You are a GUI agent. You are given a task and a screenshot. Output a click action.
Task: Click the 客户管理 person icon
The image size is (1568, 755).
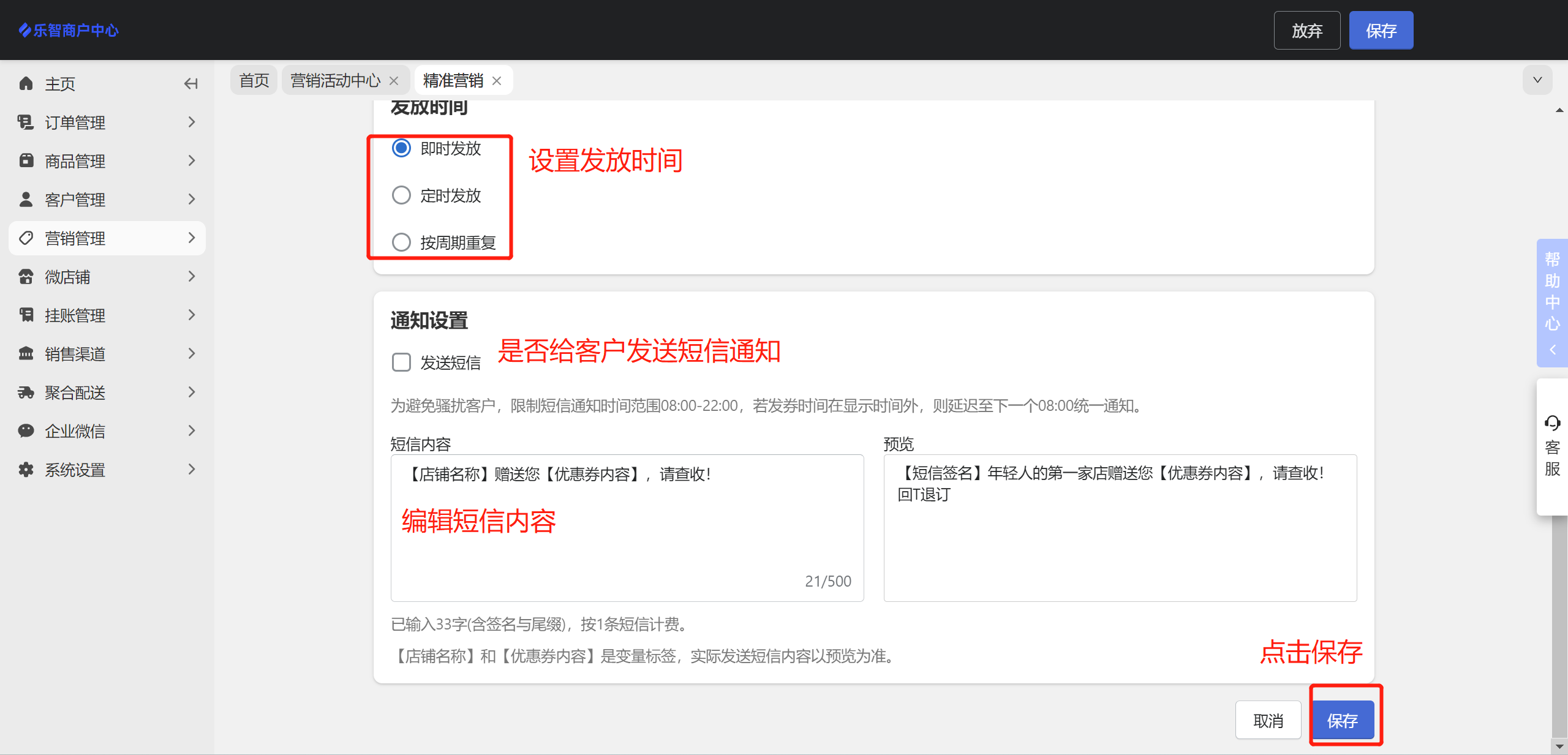26,200
